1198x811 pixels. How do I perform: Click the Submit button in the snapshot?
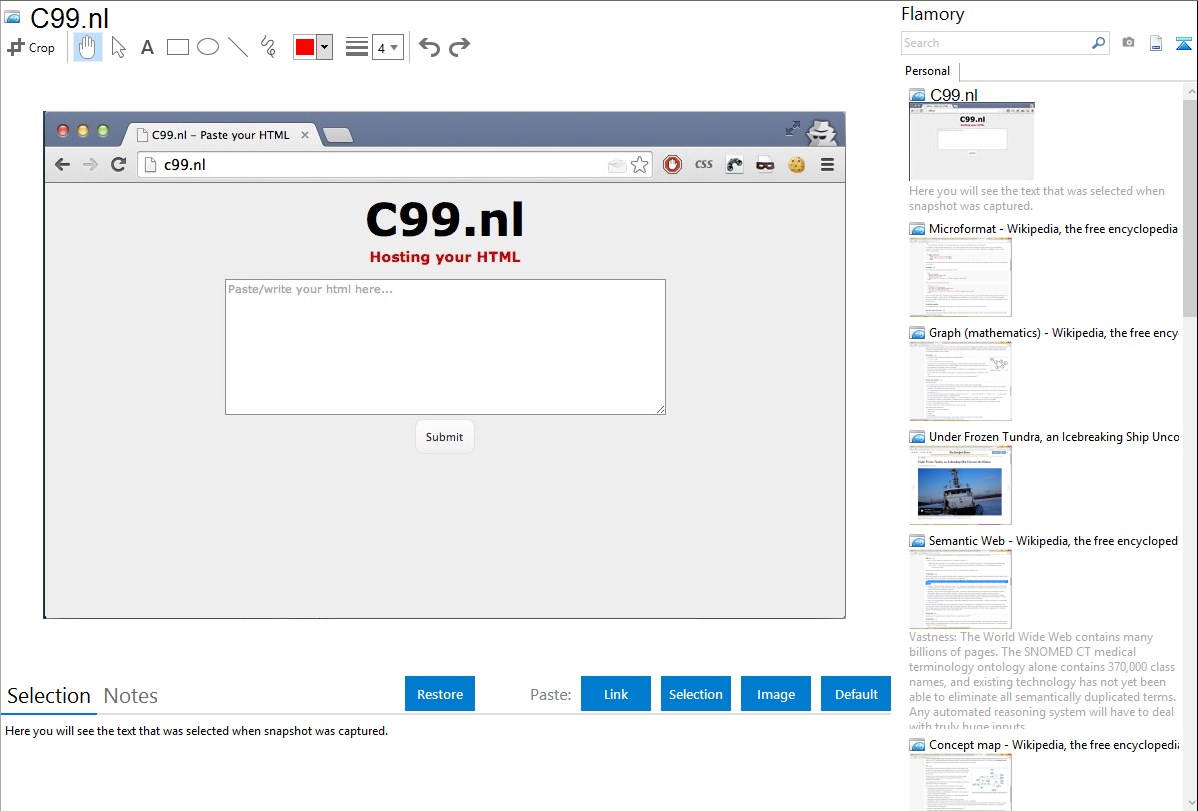point(445,436)
